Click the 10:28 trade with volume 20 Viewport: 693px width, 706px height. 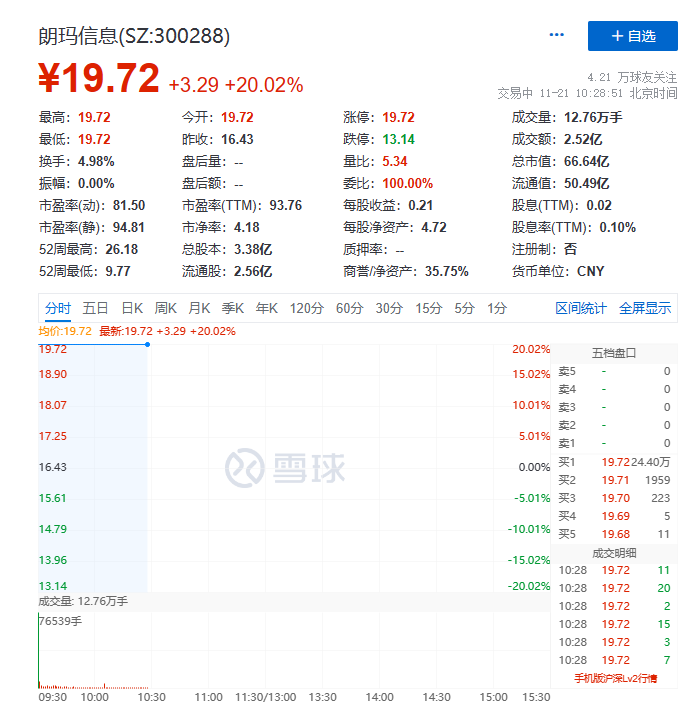point(614,588)
